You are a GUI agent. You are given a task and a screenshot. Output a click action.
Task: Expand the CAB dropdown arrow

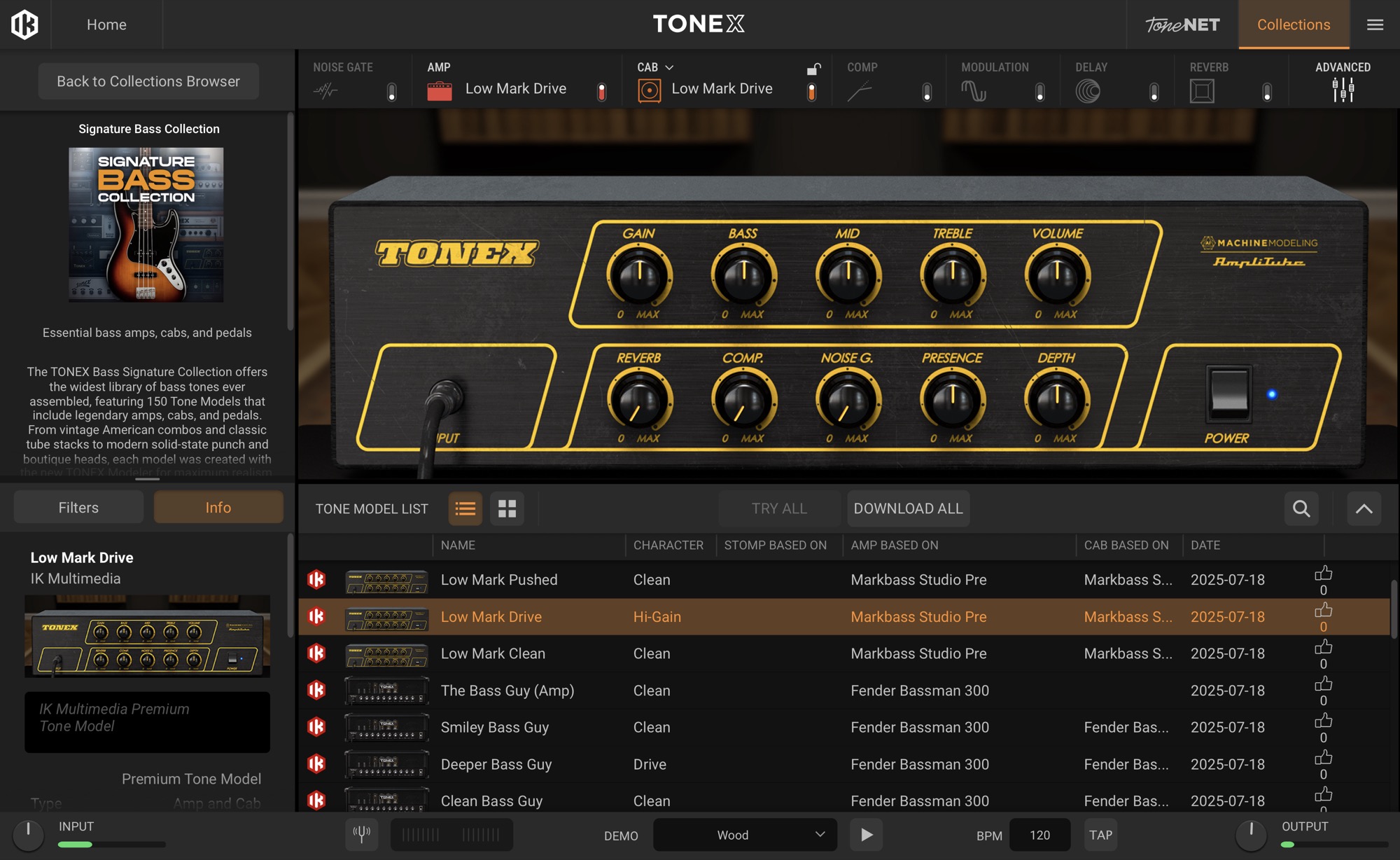tap(669, 67)
